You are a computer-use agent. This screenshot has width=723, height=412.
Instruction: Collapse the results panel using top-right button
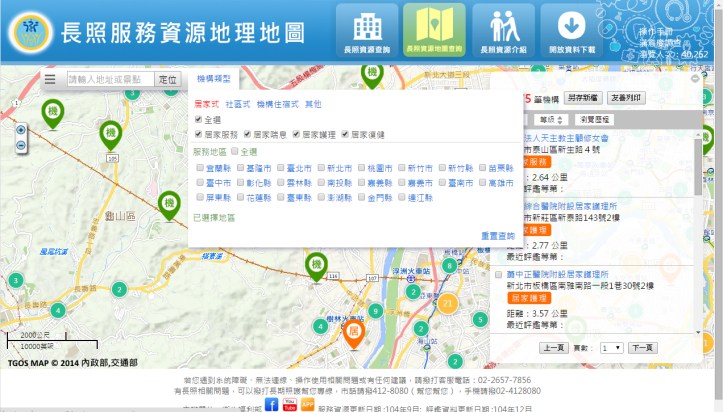point(696,79)
